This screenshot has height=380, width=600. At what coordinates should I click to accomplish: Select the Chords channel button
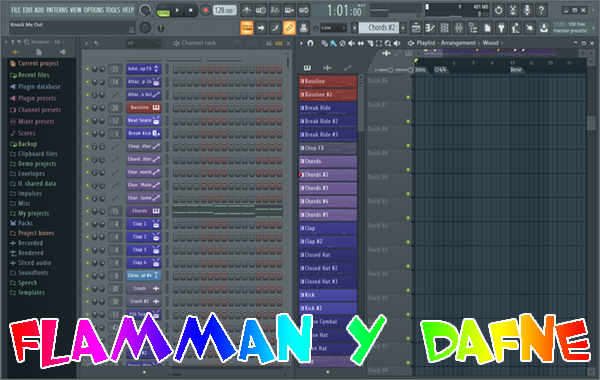point(143,211)
